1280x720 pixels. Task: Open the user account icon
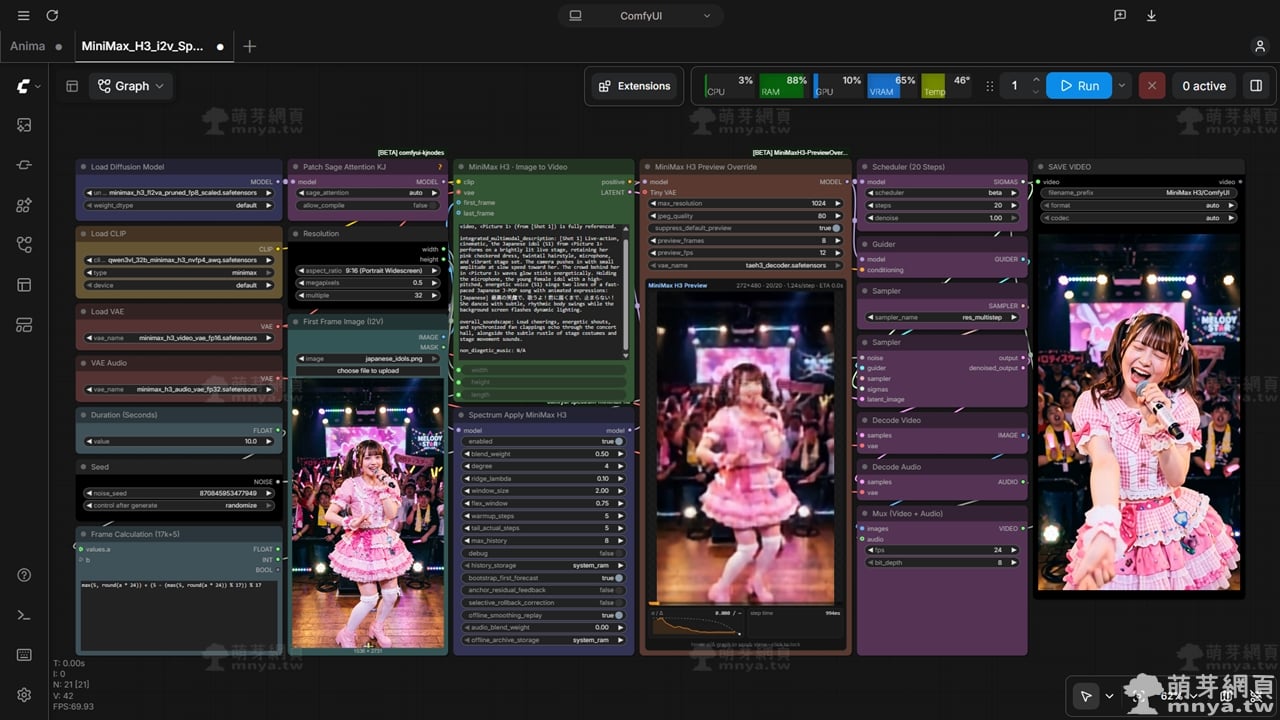[x=1260, y=46]
